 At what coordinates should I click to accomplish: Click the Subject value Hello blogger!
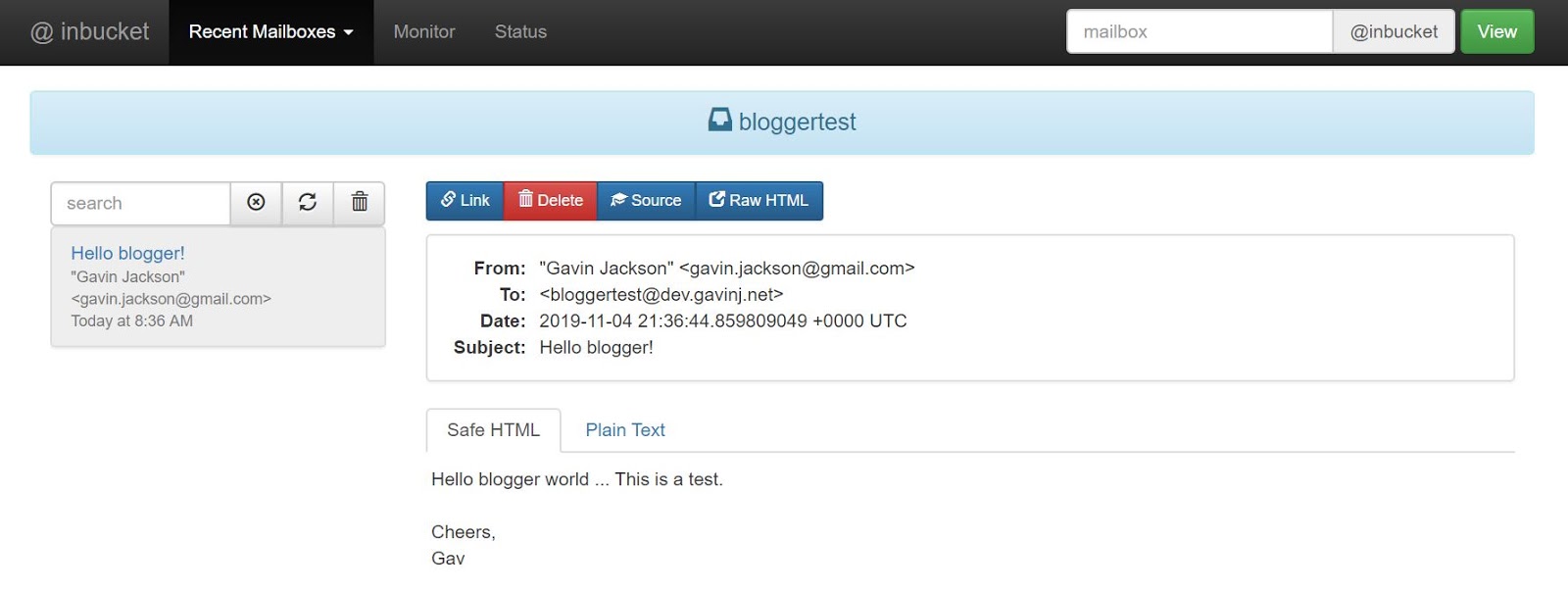pyautogui.click(x=596, y=347)
